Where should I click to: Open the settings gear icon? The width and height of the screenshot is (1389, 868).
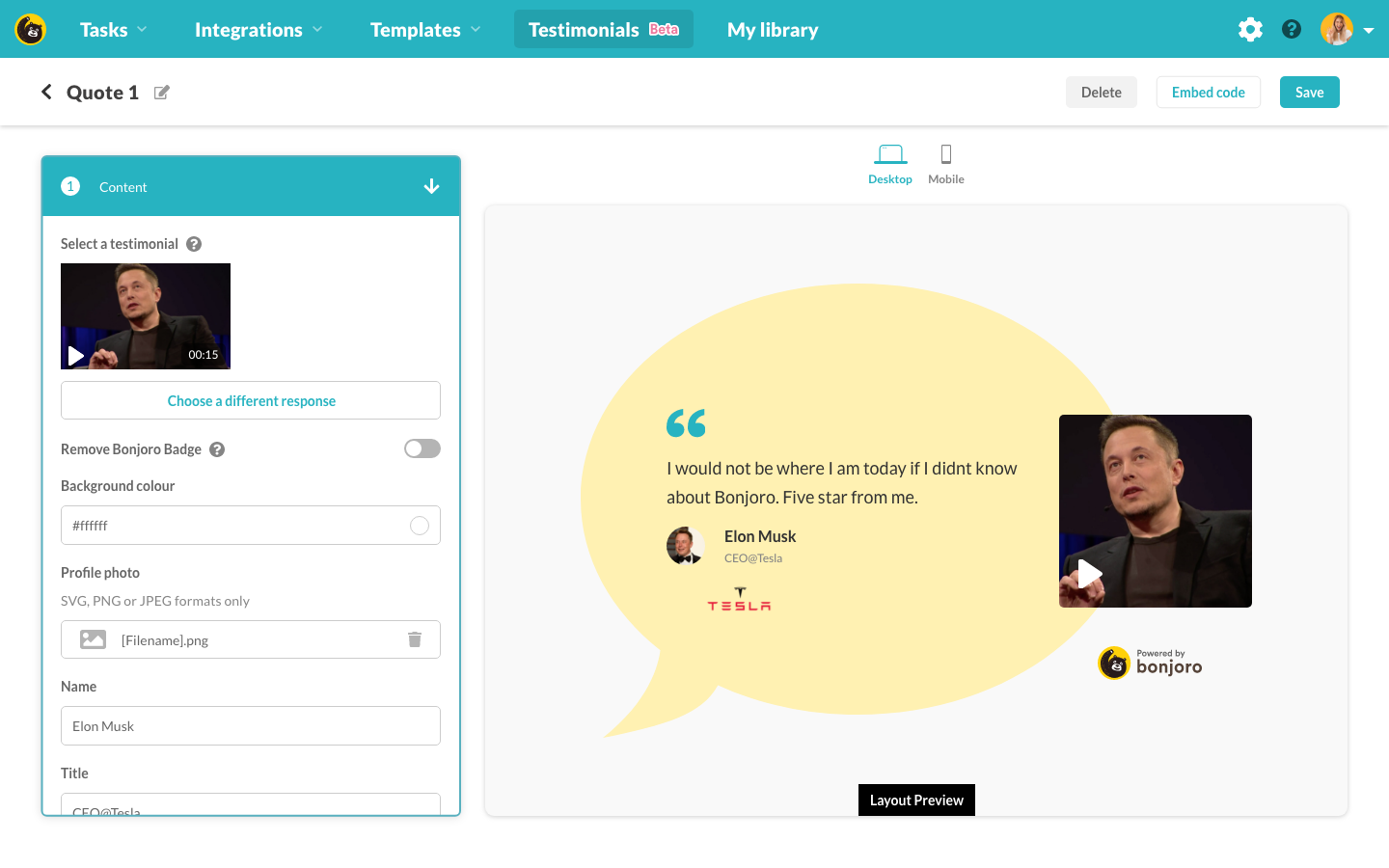tap(1250, 29)
